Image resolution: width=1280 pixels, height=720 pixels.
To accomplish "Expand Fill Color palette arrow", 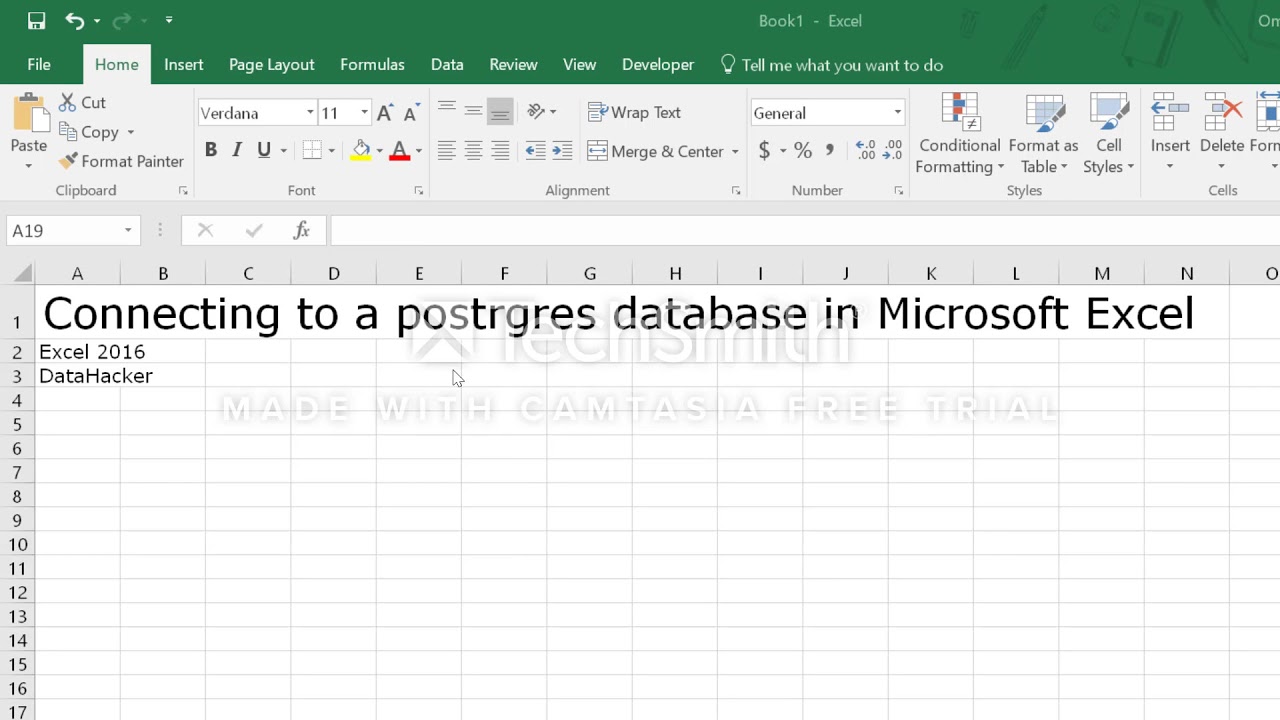I will [x=379, y=151].
